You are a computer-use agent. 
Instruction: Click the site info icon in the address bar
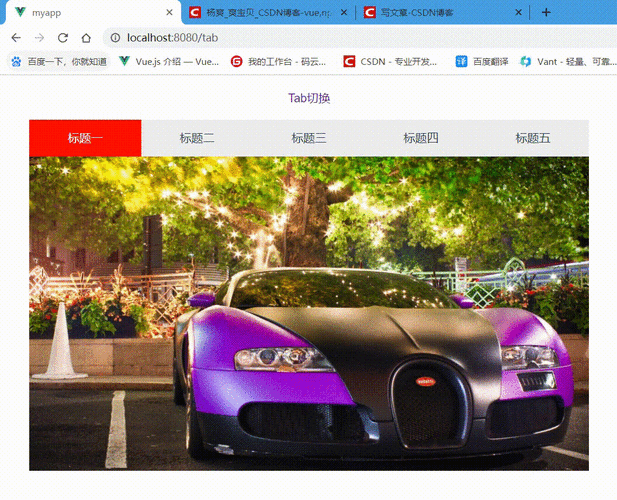115,38
